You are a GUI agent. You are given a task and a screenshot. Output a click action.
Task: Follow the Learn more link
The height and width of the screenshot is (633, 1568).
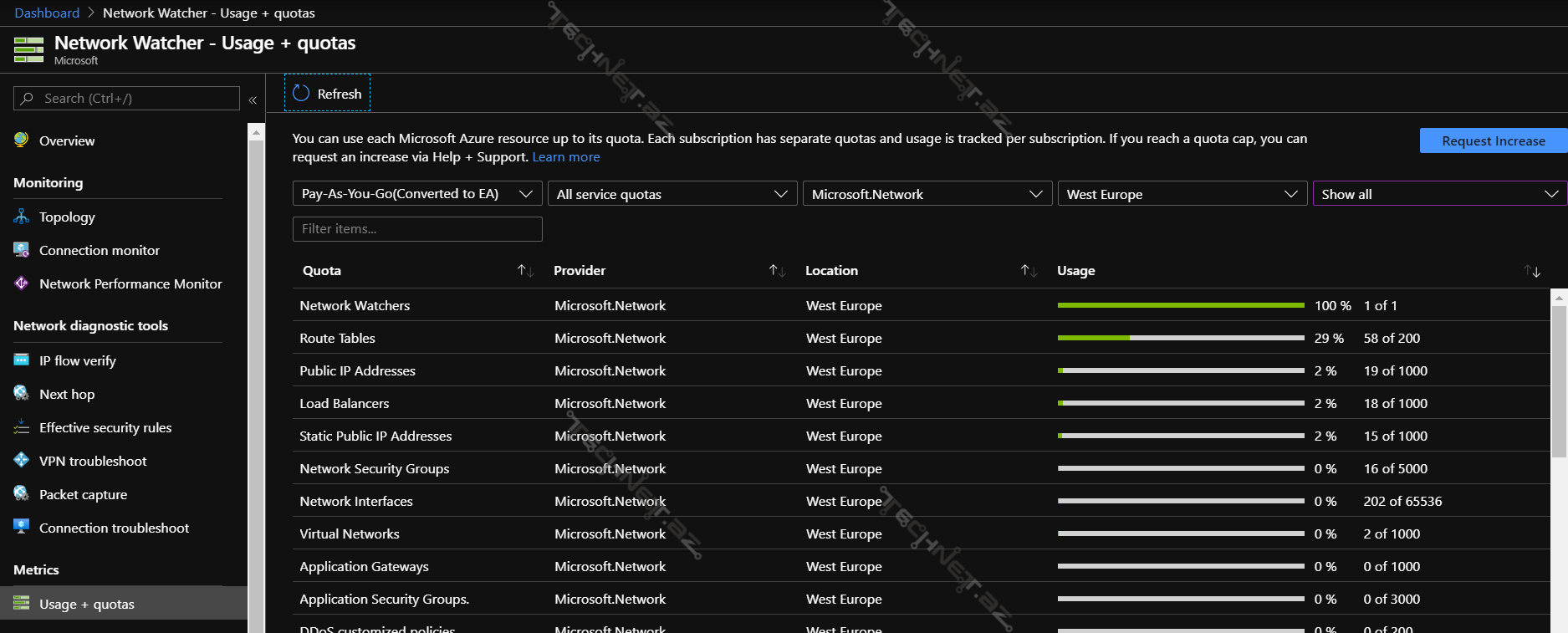(x=566, y=157)
